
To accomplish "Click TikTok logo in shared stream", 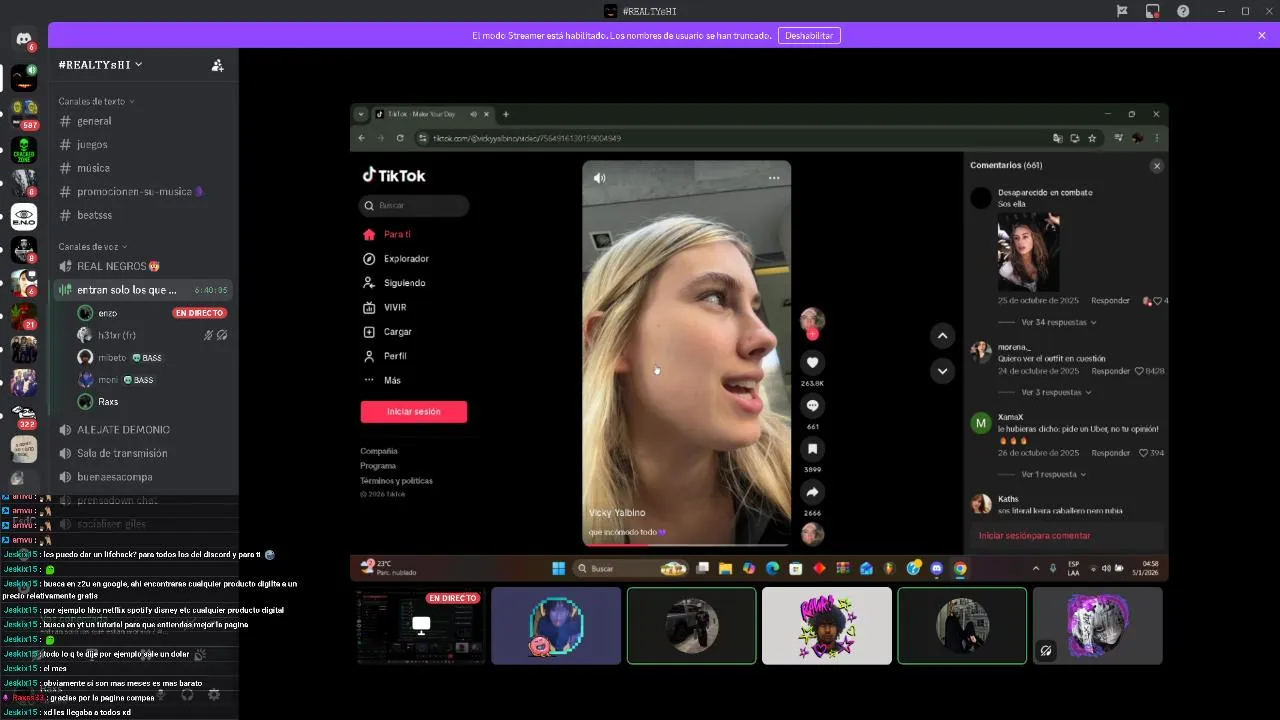I will 393,175.
